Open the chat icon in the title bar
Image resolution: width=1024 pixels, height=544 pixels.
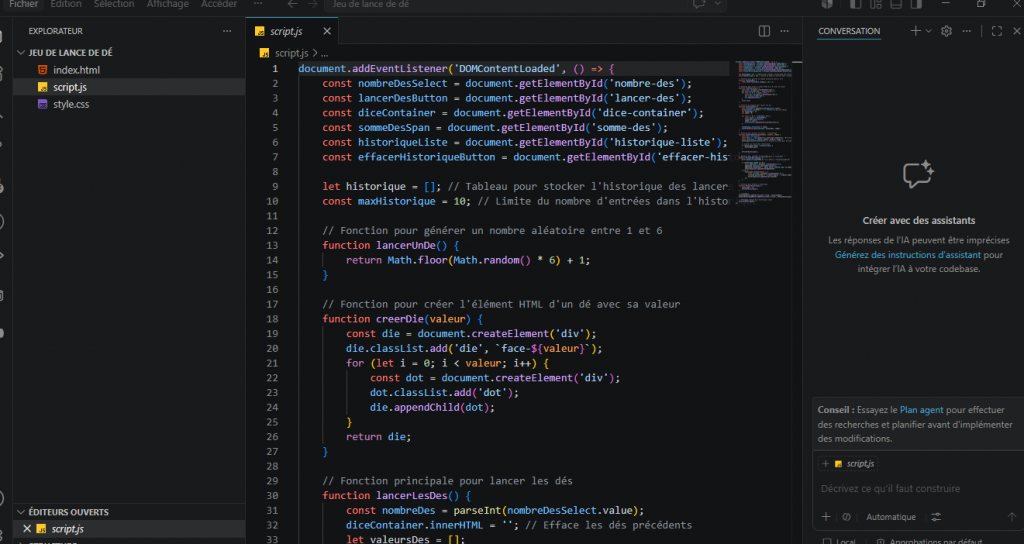tap(699, 4)
